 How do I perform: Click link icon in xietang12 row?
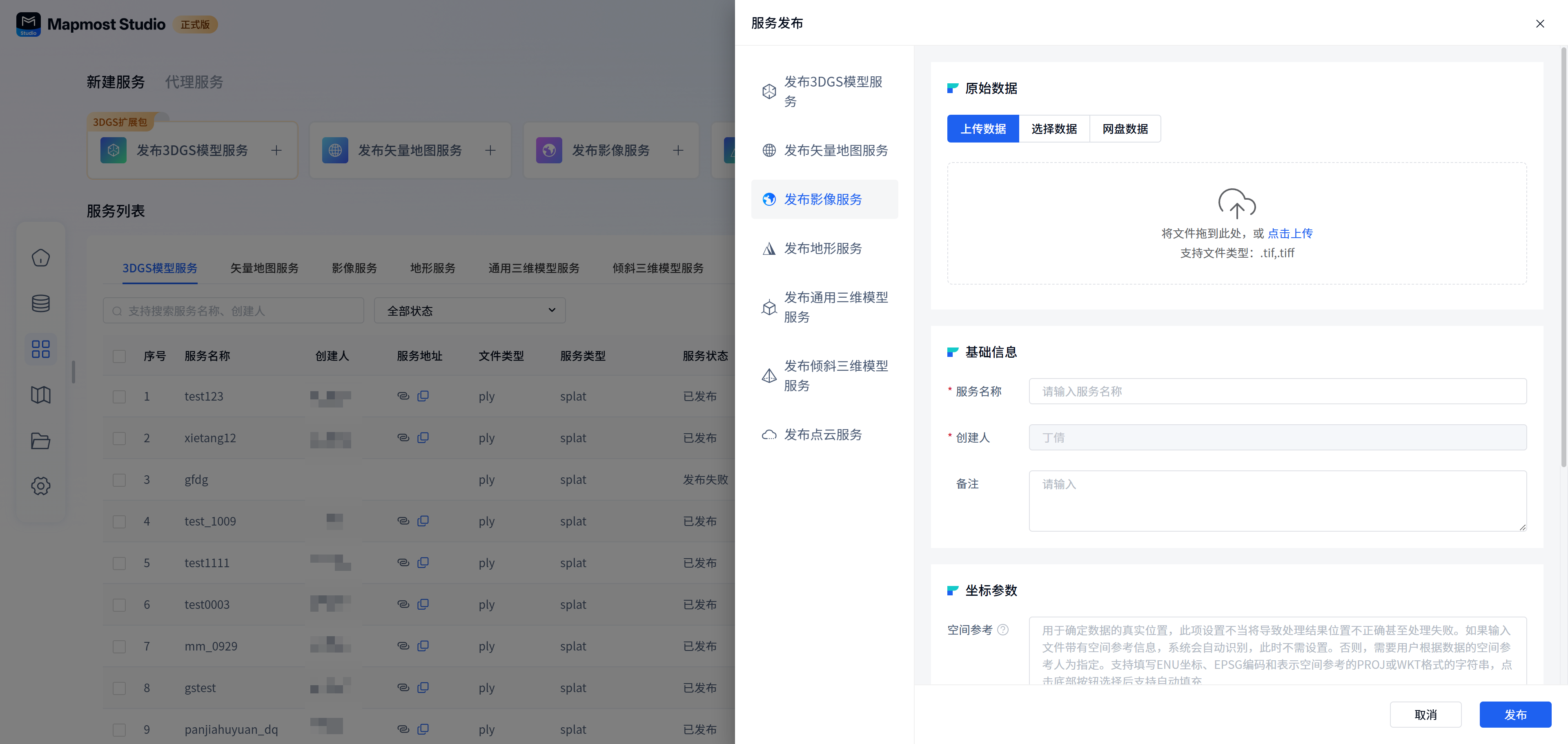[403, 438]
